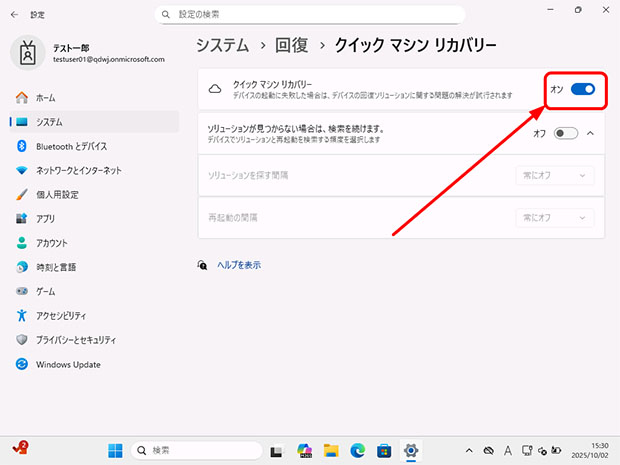Click the help icon beside ヘルプを表示
The width and height of the screenshot is (620, 465).
tap(202, 265)
